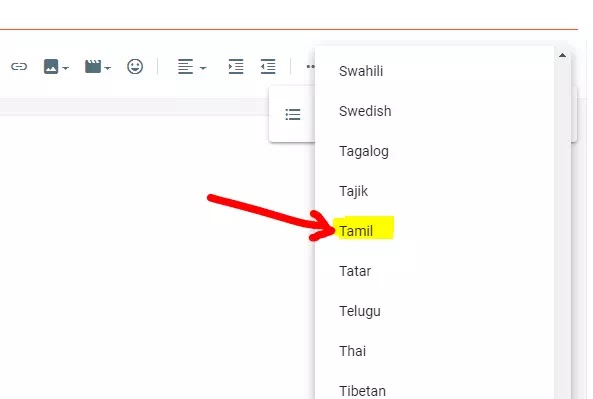Open the insert image button
This screenshot has height=399, width=593.
[x=51, y=67]
